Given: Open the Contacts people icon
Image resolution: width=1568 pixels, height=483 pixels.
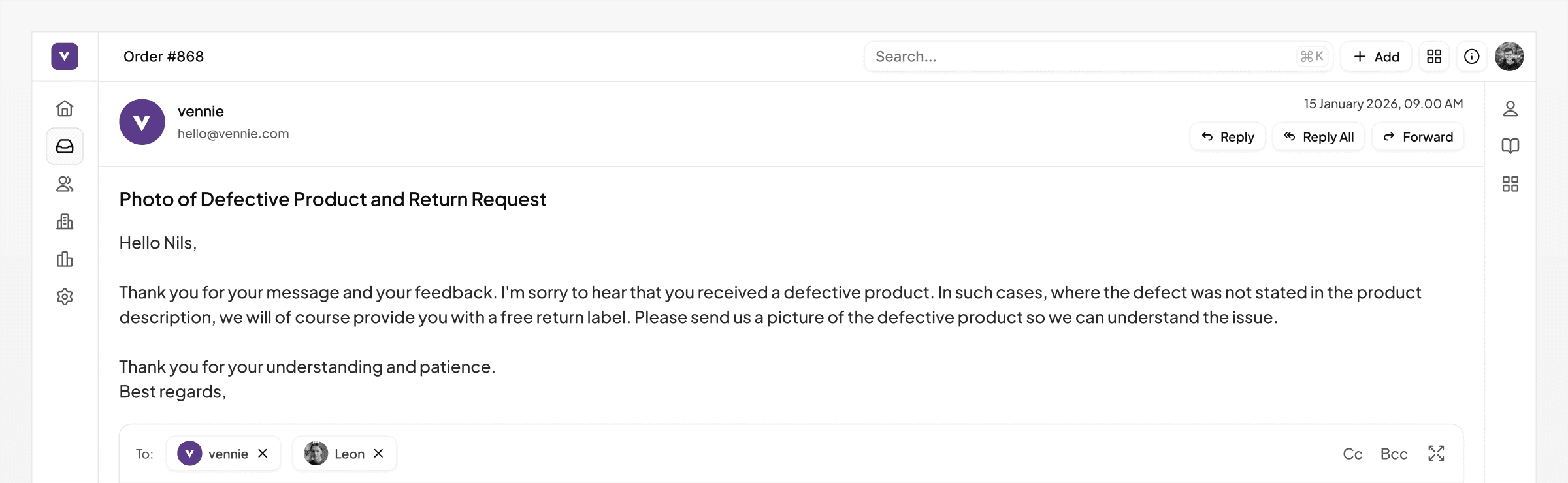Looking at the screenshot, I should (65, 184).
